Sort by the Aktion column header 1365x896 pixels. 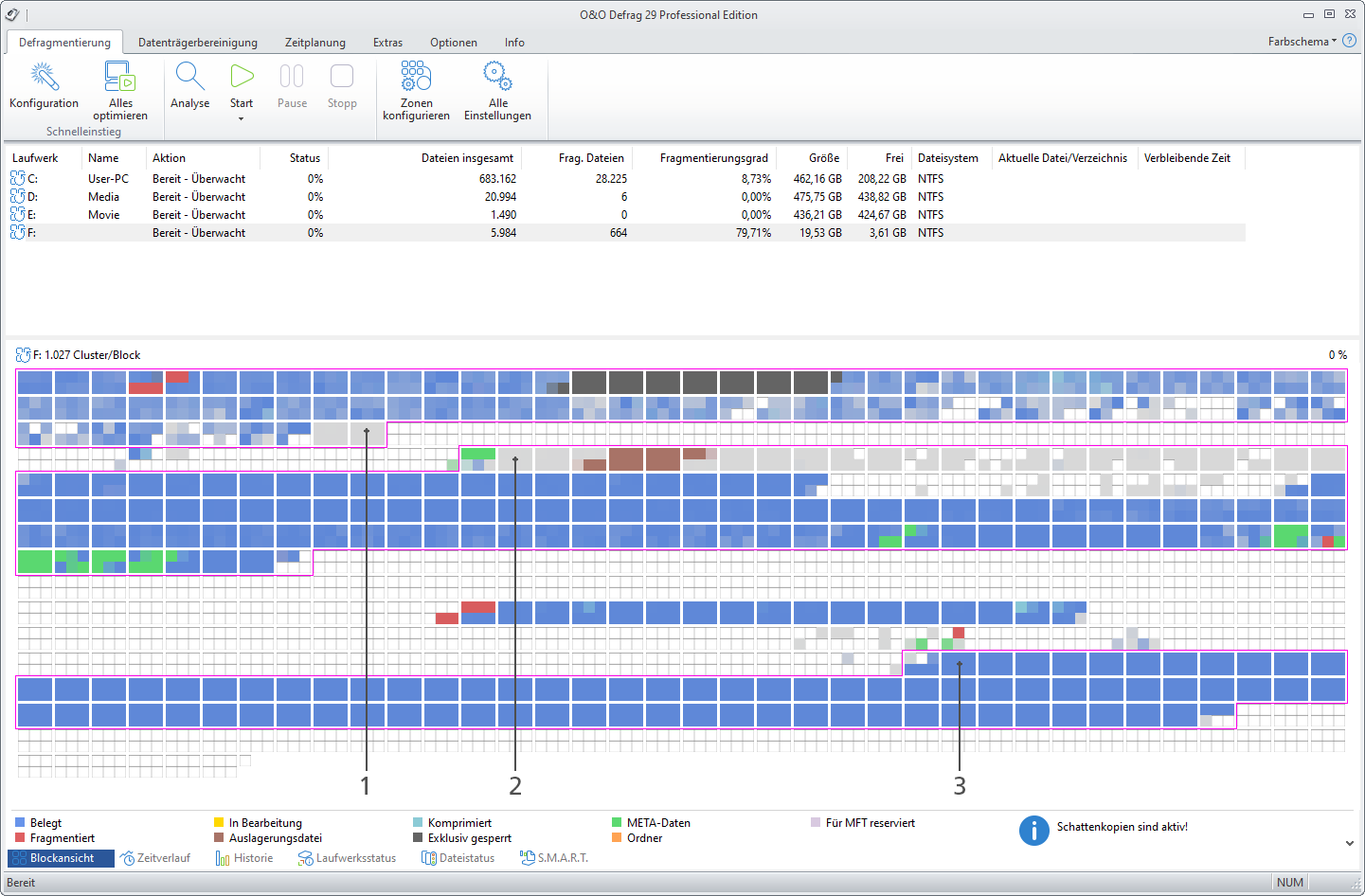pos(169,158)
